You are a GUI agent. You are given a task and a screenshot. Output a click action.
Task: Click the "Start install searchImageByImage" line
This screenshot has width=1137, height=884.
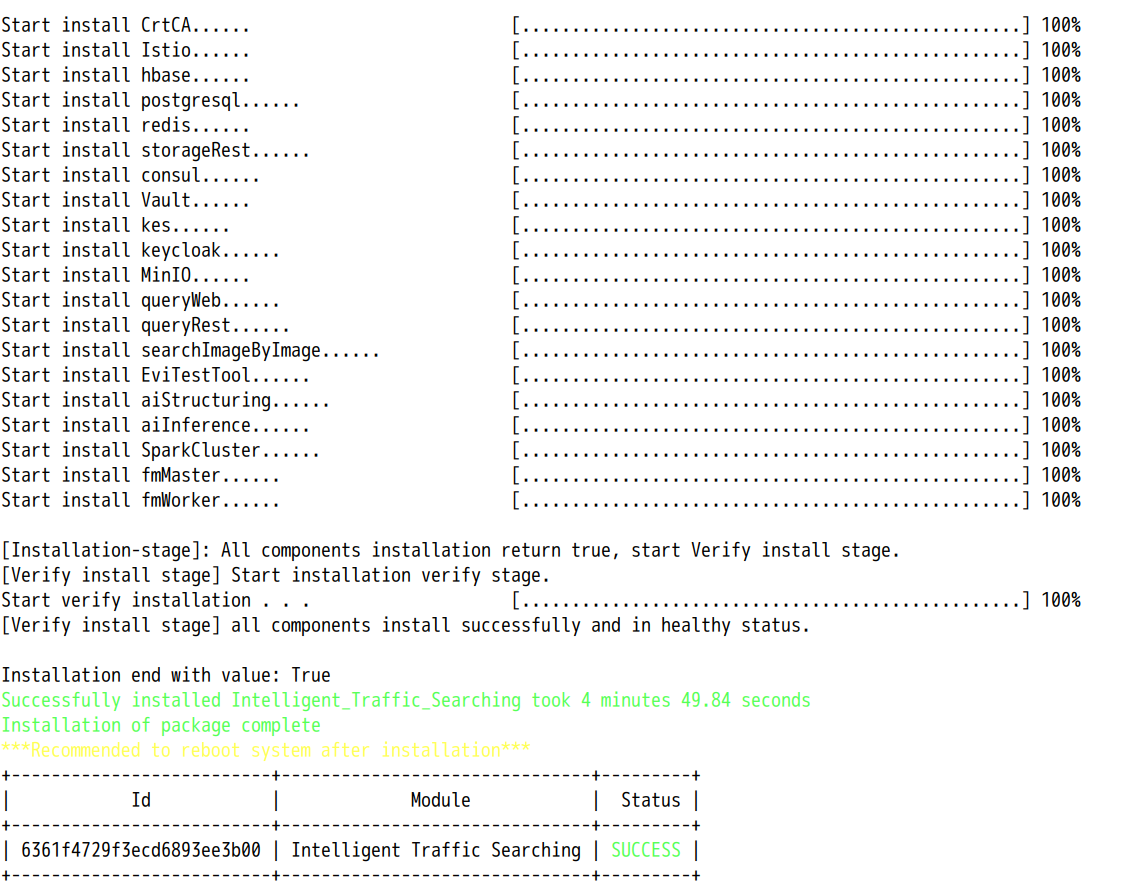(x=190, y=350)
